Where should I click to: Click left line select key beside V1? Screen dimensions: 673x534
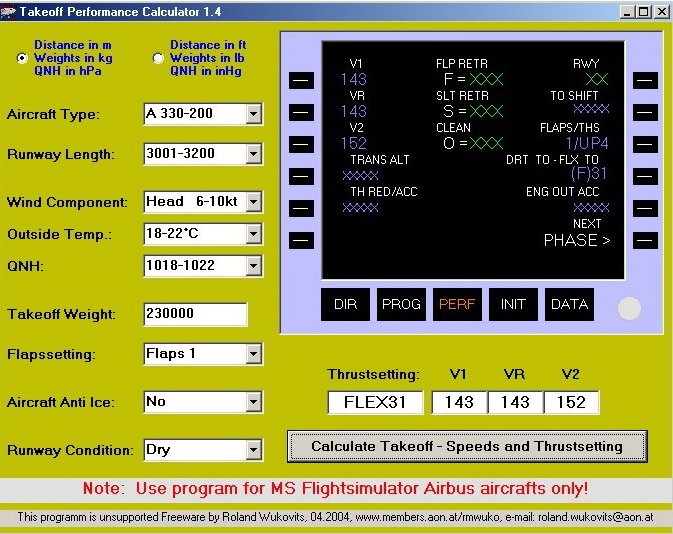(x=301, y=80)
